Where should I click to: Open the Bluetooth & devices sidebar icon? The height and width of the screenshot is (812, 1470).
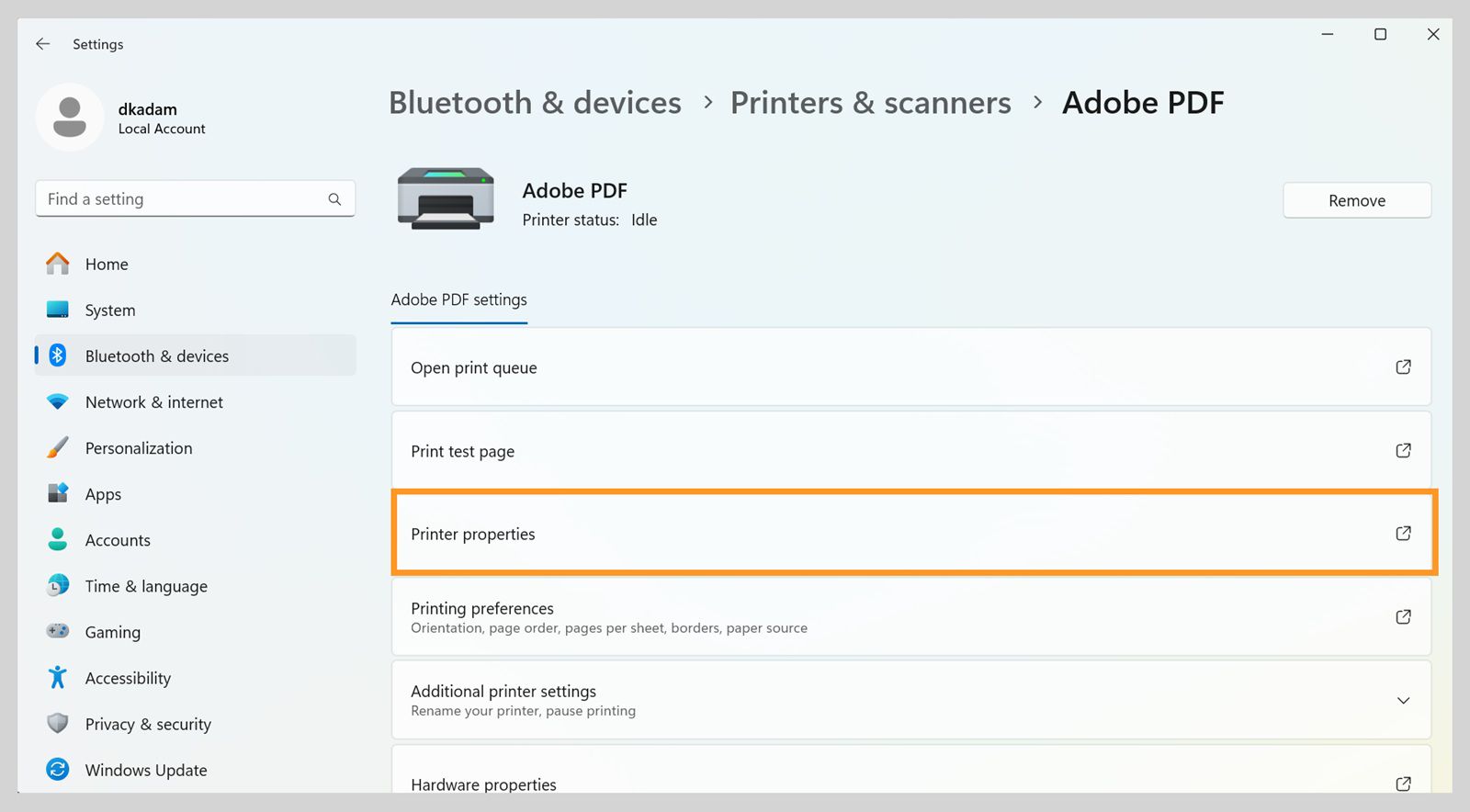tap(57, 355)
